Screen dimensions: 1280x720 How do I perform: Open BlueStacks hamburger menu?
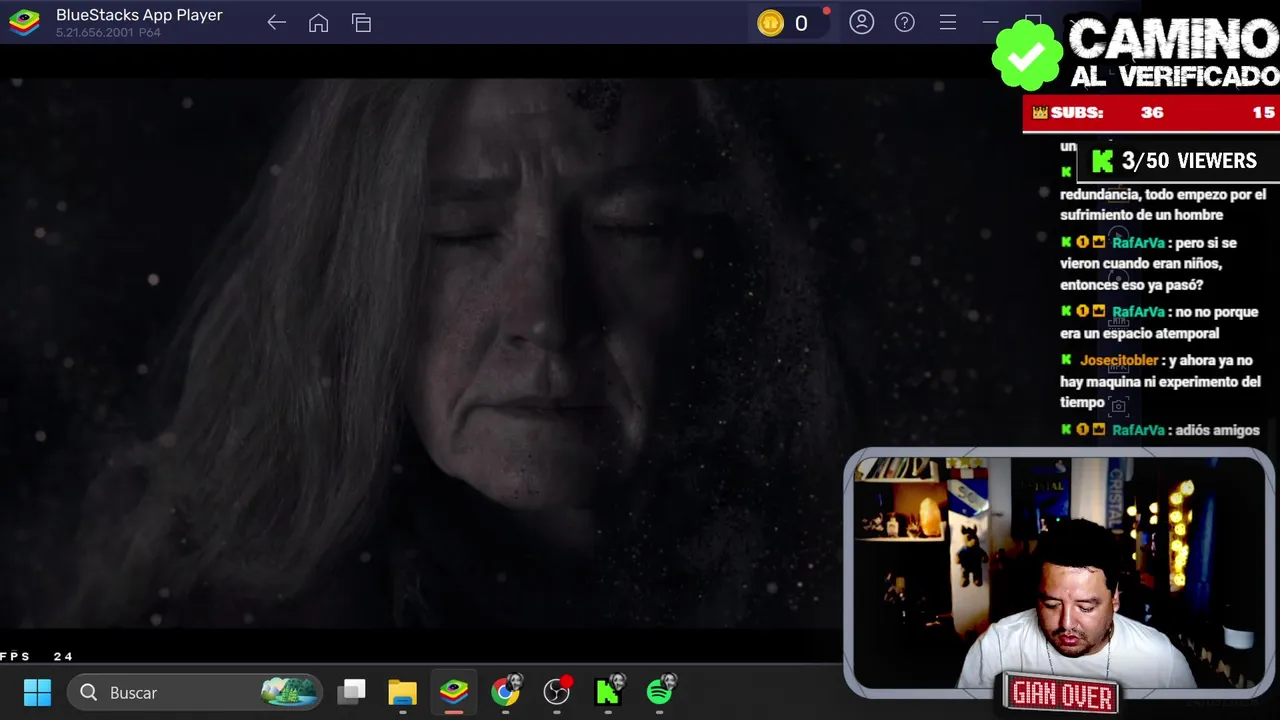point(947,22)
